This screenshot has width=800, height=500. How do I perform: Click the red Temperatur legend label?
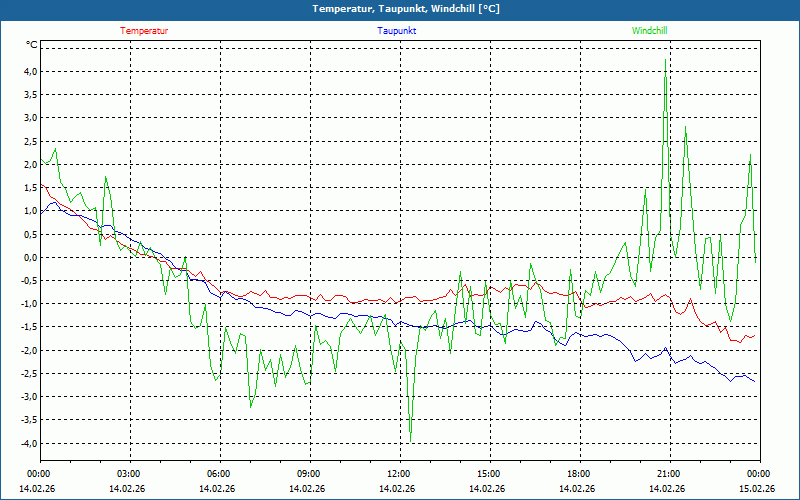(x=144, y=31)
